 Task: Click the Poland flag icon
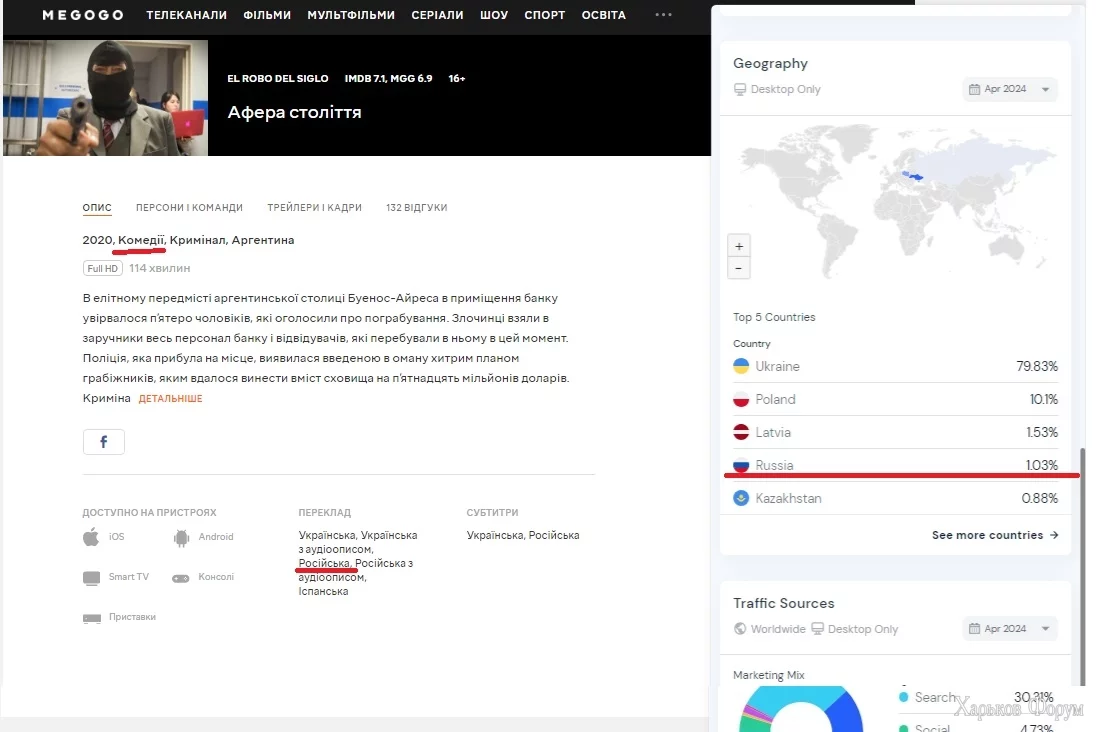[x=741, y=399]
